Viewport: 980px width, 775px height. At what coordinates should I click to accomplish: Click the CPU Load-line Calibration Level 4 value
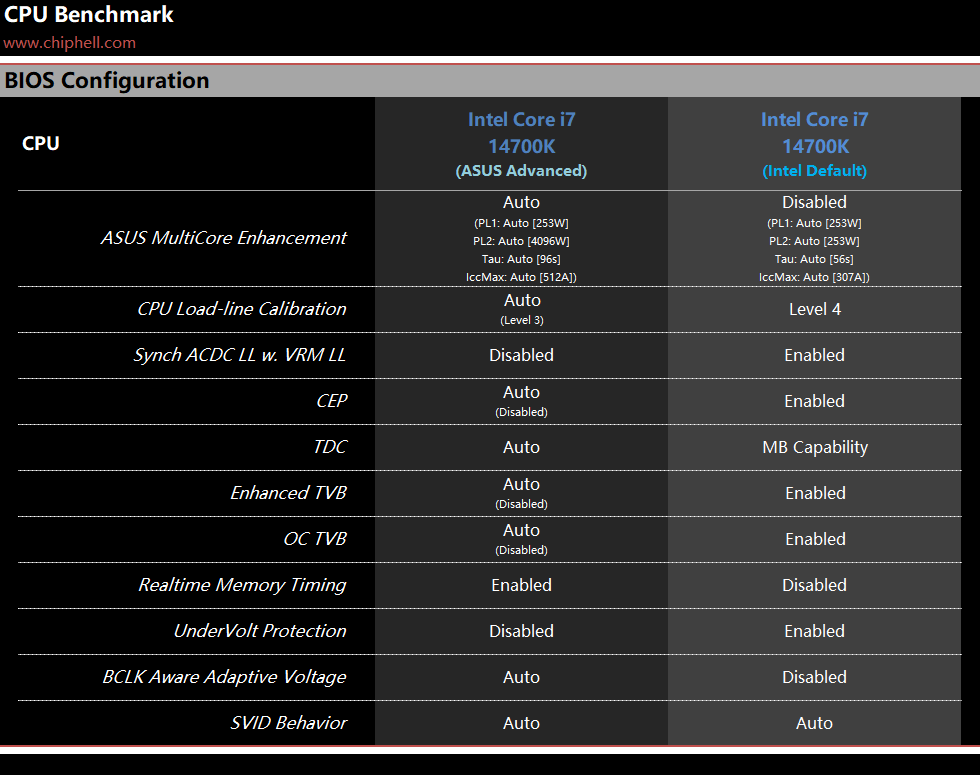814,309
